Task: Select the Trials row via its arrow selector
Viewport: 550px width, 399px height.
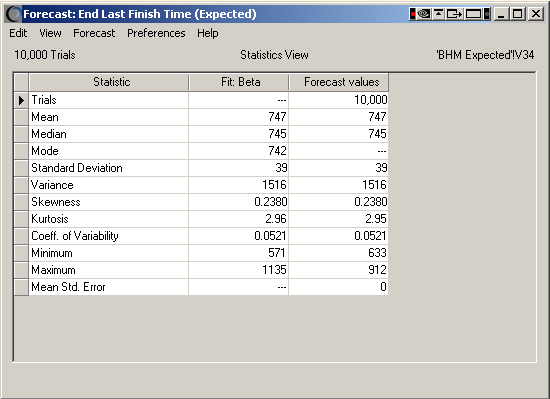Action: pos(21,100)
